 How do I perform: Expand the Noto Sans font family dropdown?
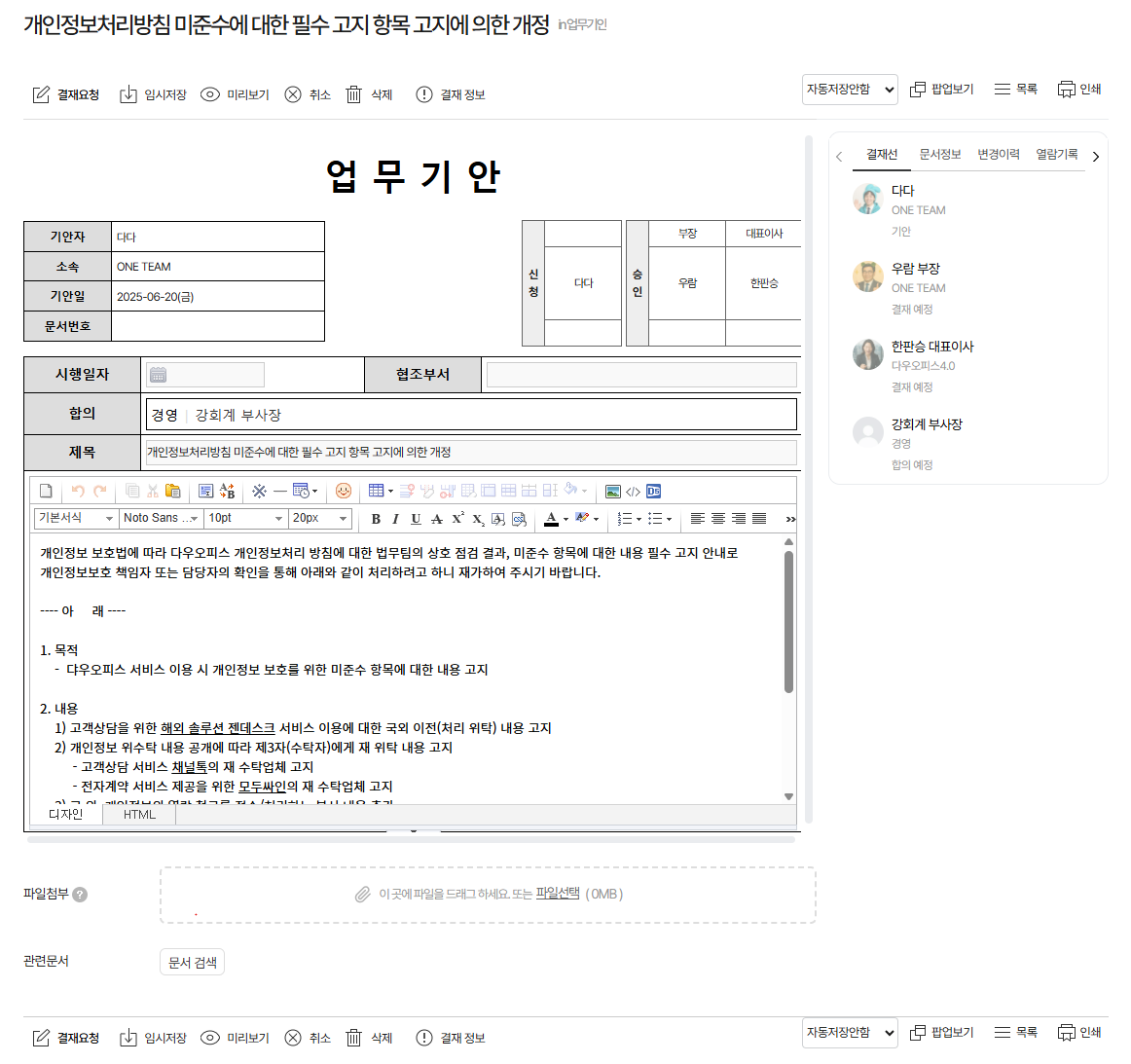coord(161,519)
